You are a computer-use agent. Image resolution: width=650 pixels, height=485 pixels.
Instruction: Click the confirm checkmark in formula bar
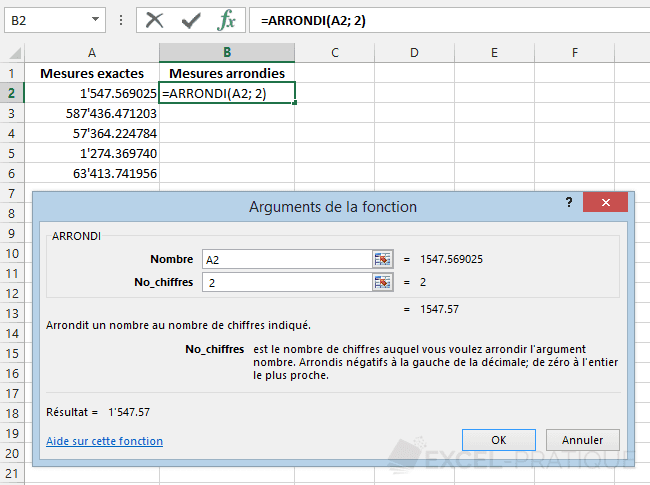point(191,19)
